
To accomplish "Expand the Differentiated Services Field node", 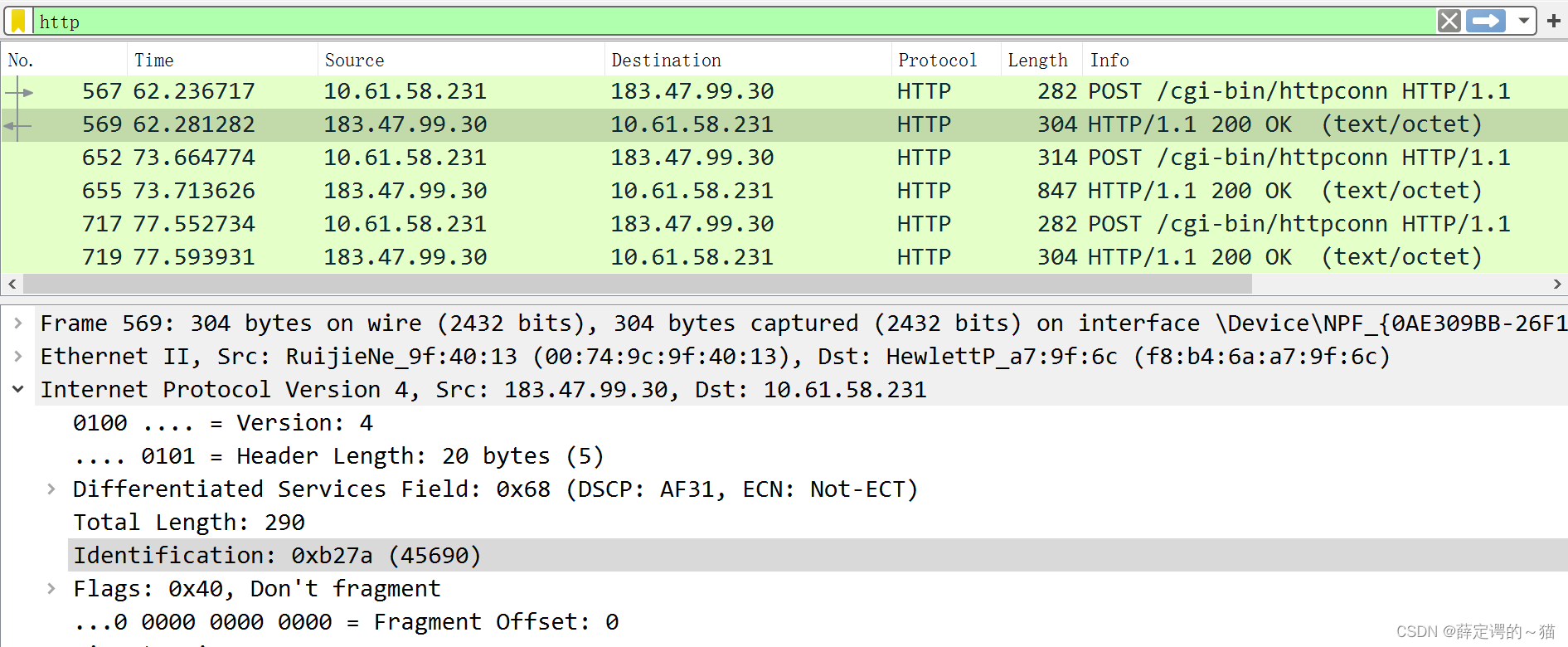I will pos(51,489).
